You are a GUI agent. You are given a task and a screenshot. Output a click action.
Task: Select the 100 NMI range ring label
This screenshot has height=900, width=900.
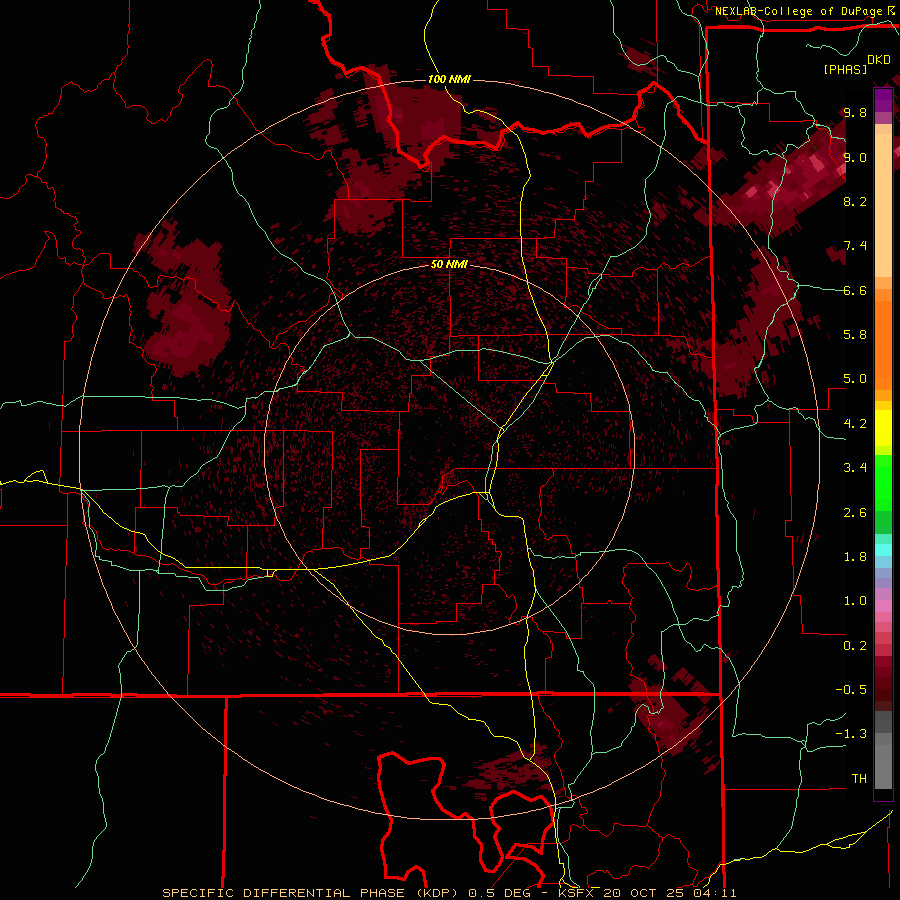[449, 79]
